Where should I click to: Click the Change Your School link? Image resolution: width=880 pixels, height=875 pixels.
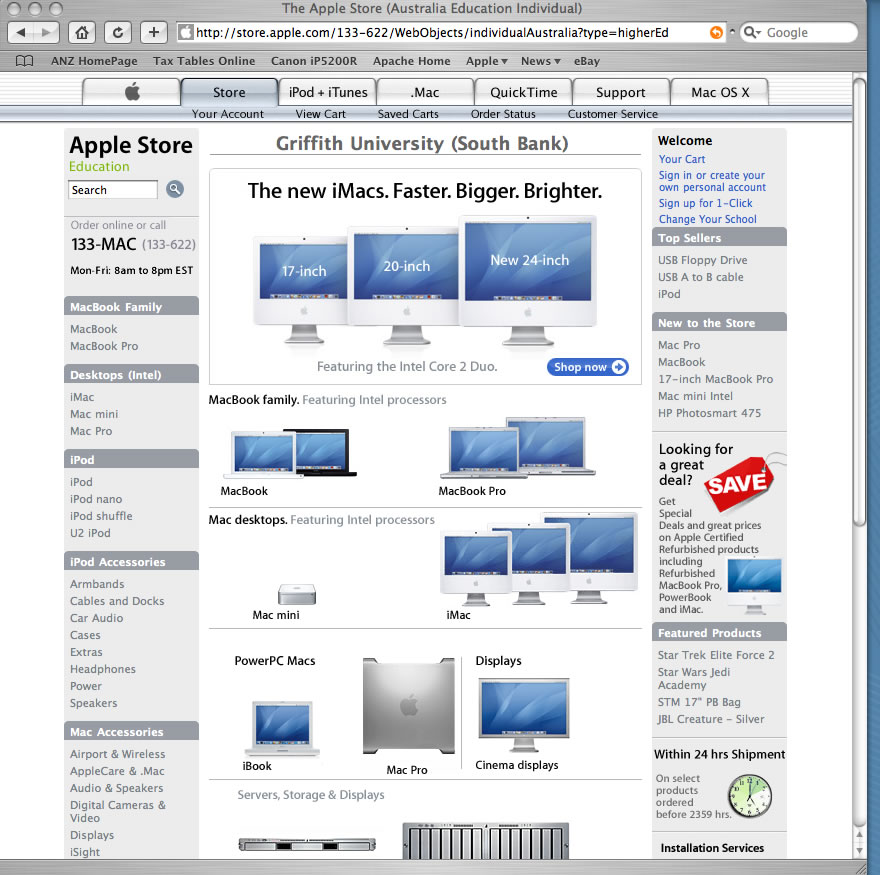click(x=707, y=219)
